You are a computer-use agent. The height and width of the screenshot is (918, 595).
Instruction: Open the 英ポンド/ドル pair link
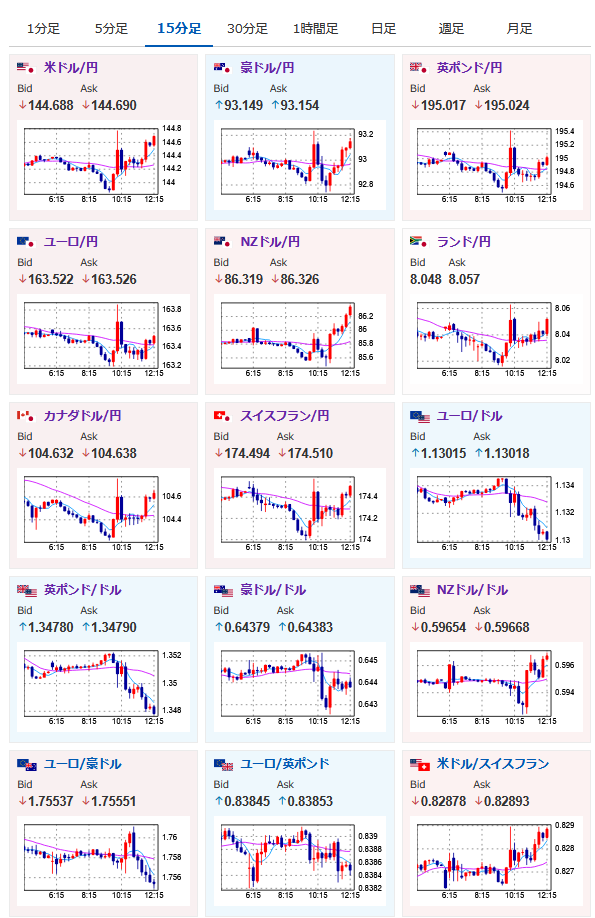click(83, 590)
